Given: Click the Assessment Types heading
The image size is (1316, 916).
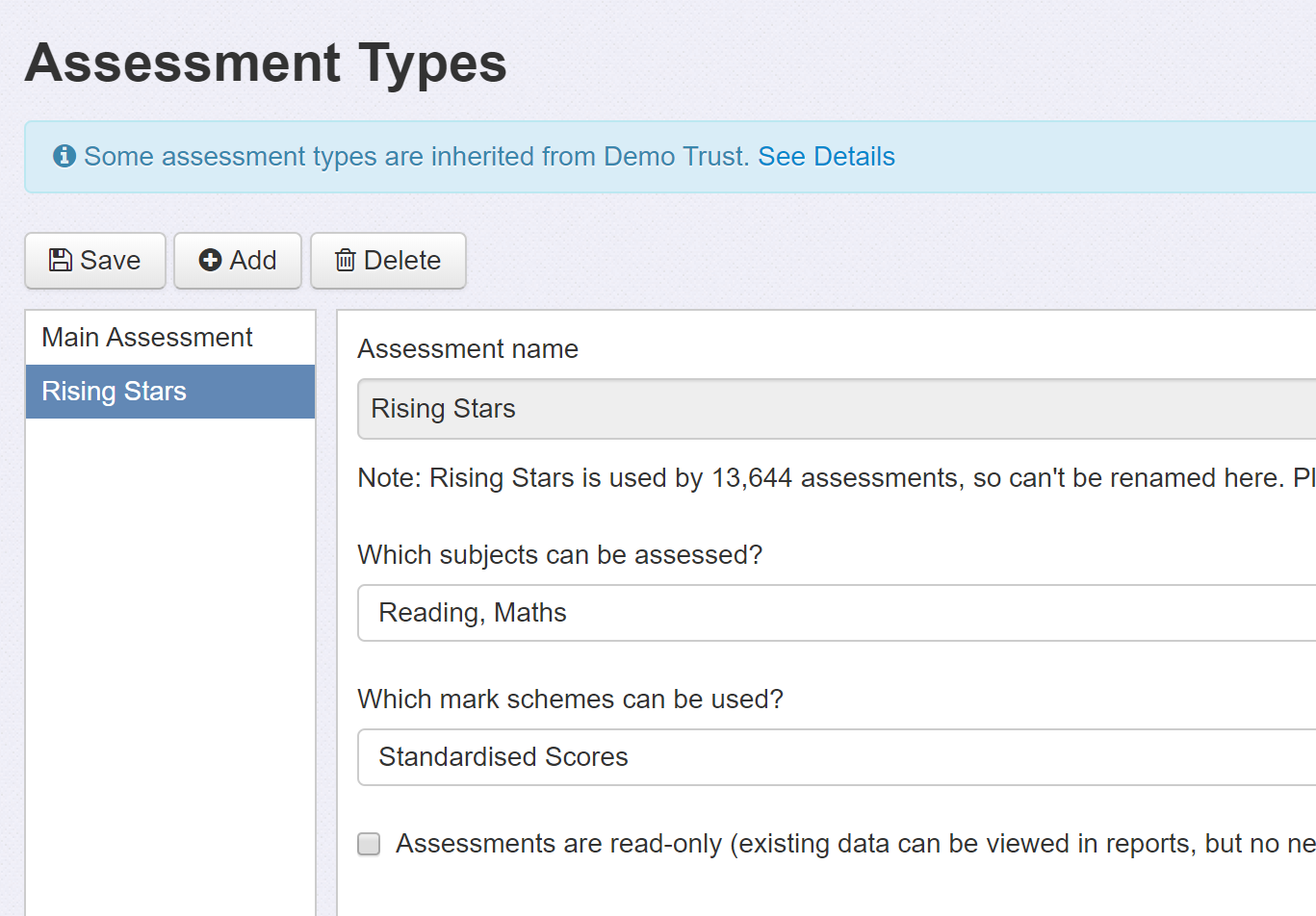Looking at the screenshot, I should (266, 64).
